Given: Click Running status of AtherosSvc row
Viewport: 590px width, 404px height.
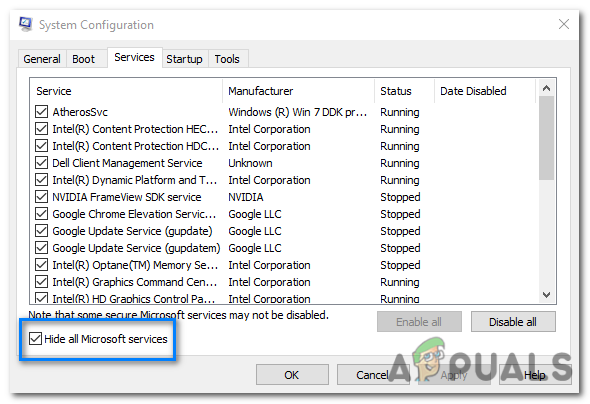Looking at the screenshot, I should click(x=400, y=112).
